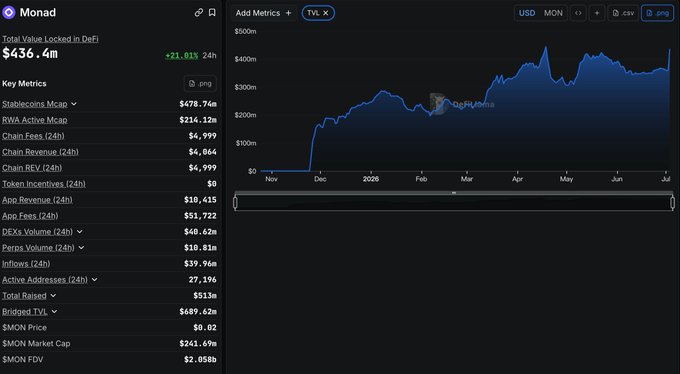Remove the TVL metric chip
The image size is (680, 374).
click(x=326, y=13)
